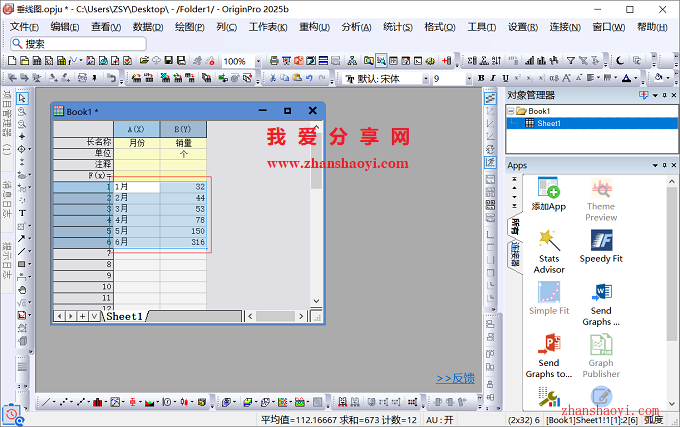Click the cell with value 316
The height and width of the screenshot is (427, 680).
[183, 242]
